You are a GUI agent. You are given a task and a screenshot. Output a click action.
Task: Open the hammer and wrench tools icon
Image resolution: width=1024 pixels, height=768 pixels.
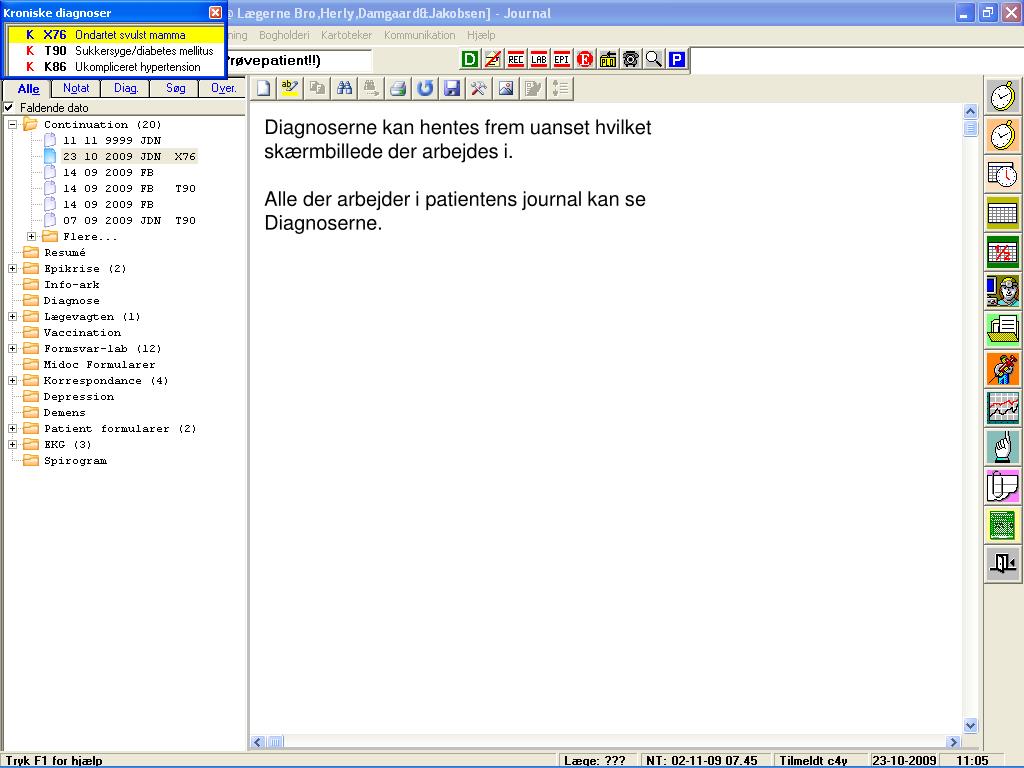479,88
